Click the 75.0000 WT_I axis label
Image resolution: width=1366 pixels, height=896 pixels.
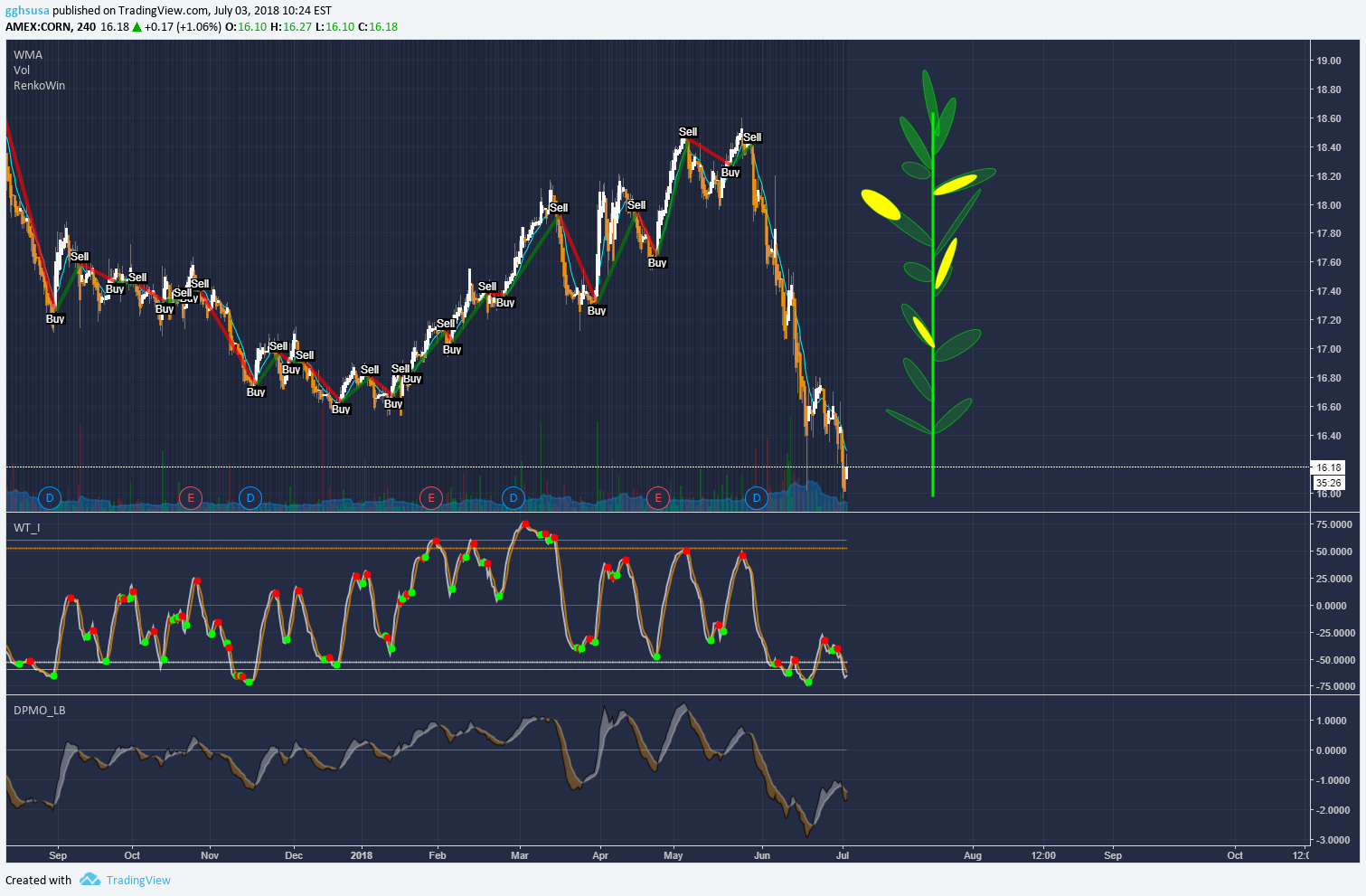(1333, 524)
